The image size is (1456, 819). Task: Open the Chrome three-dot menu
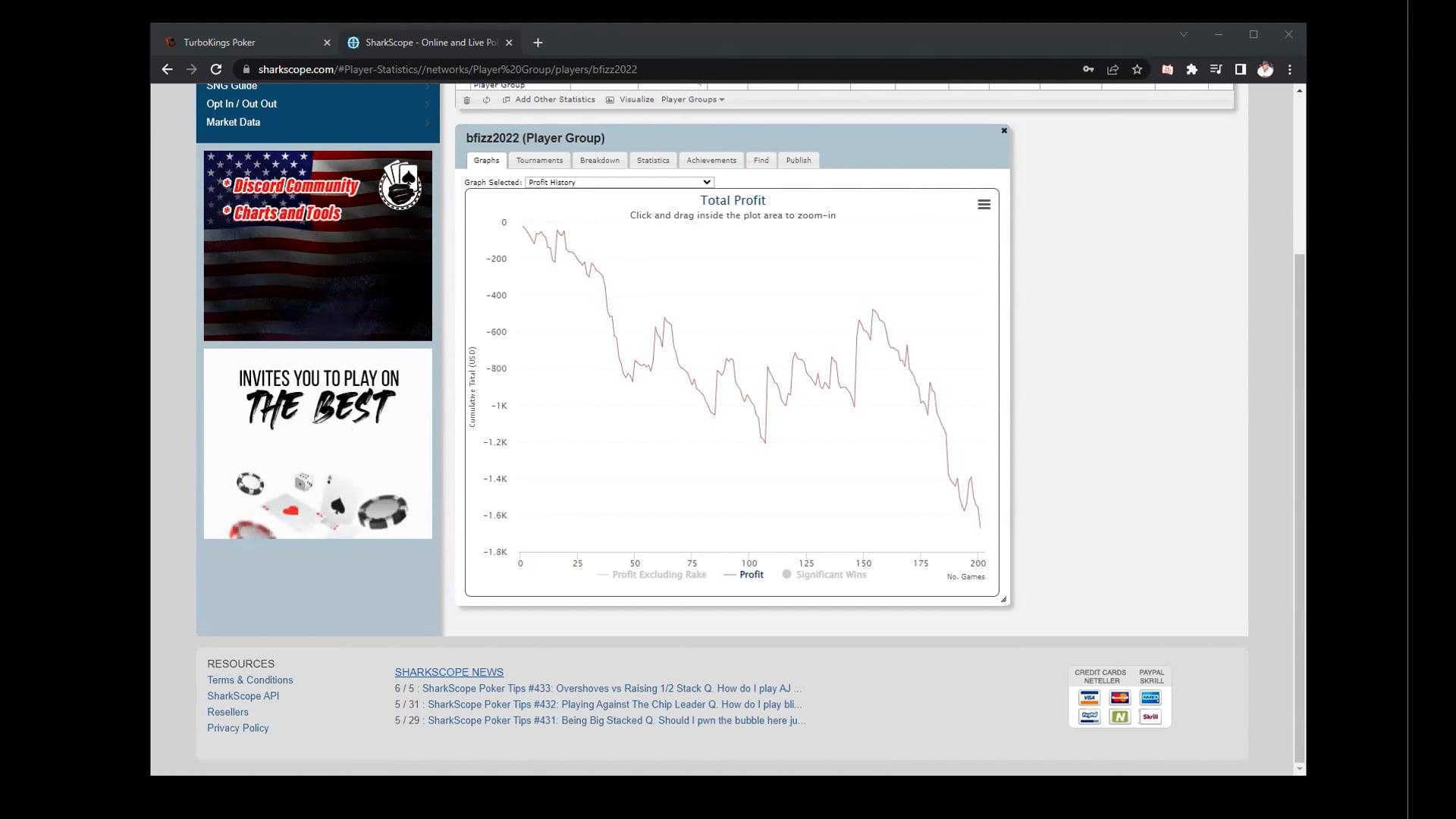click(x=1290, y=69)
